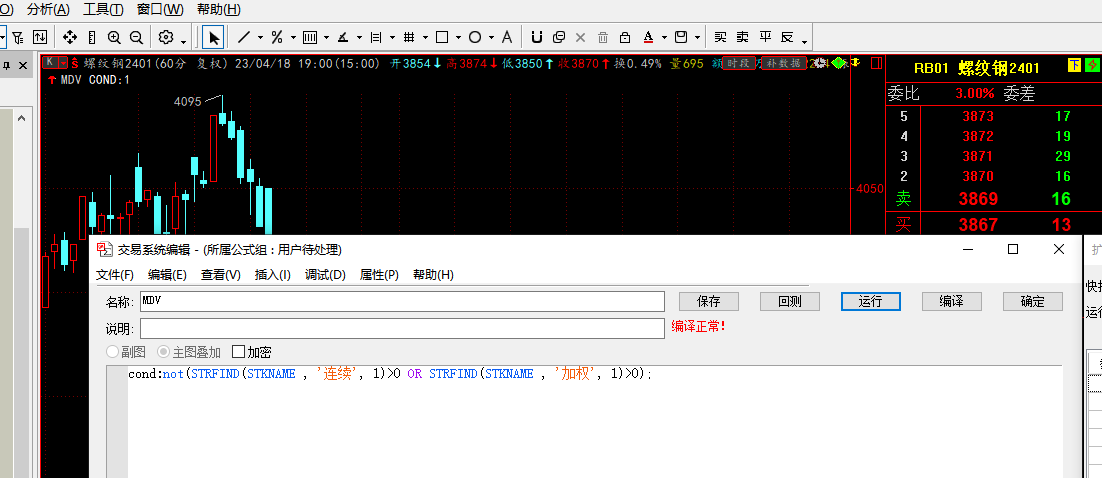Expand the line tool dropdown arrow
The image size is (1102, 478).
click(260, 37)
